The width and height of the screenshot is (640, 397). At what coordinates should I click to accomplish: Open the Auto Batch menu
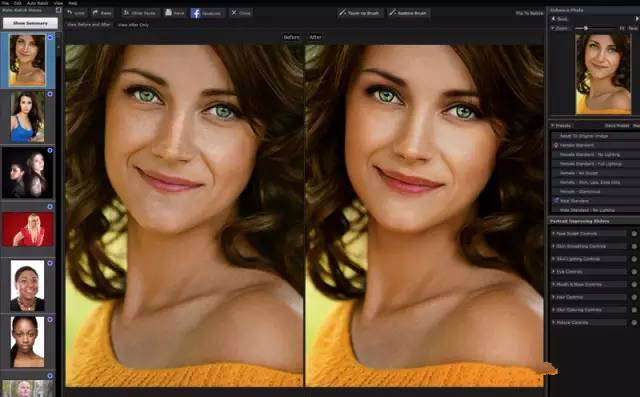pyautogui.click(x=37, y=3)
